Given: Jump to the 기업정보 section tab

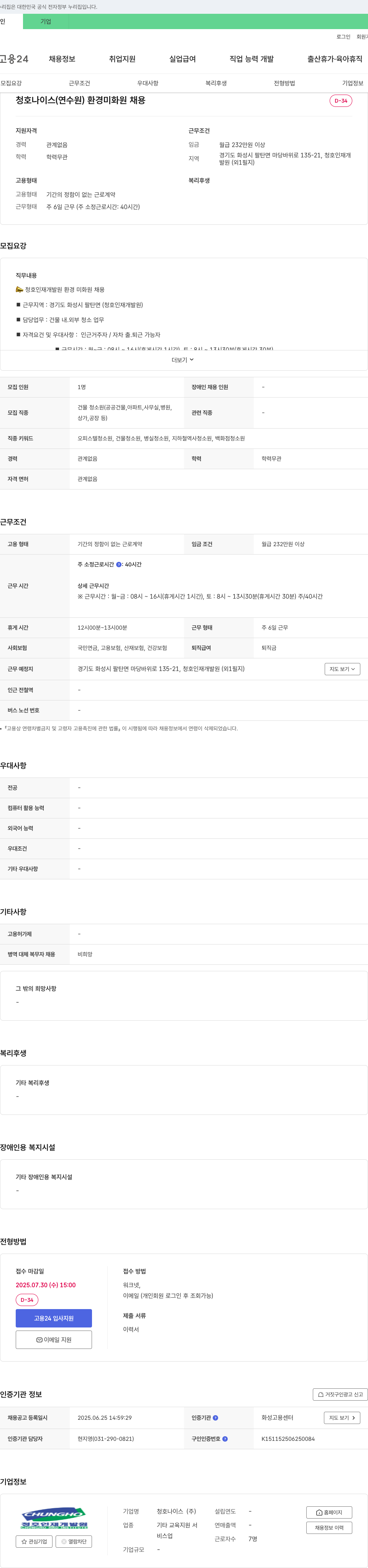Looking at the screenshot, I should 352,83.
